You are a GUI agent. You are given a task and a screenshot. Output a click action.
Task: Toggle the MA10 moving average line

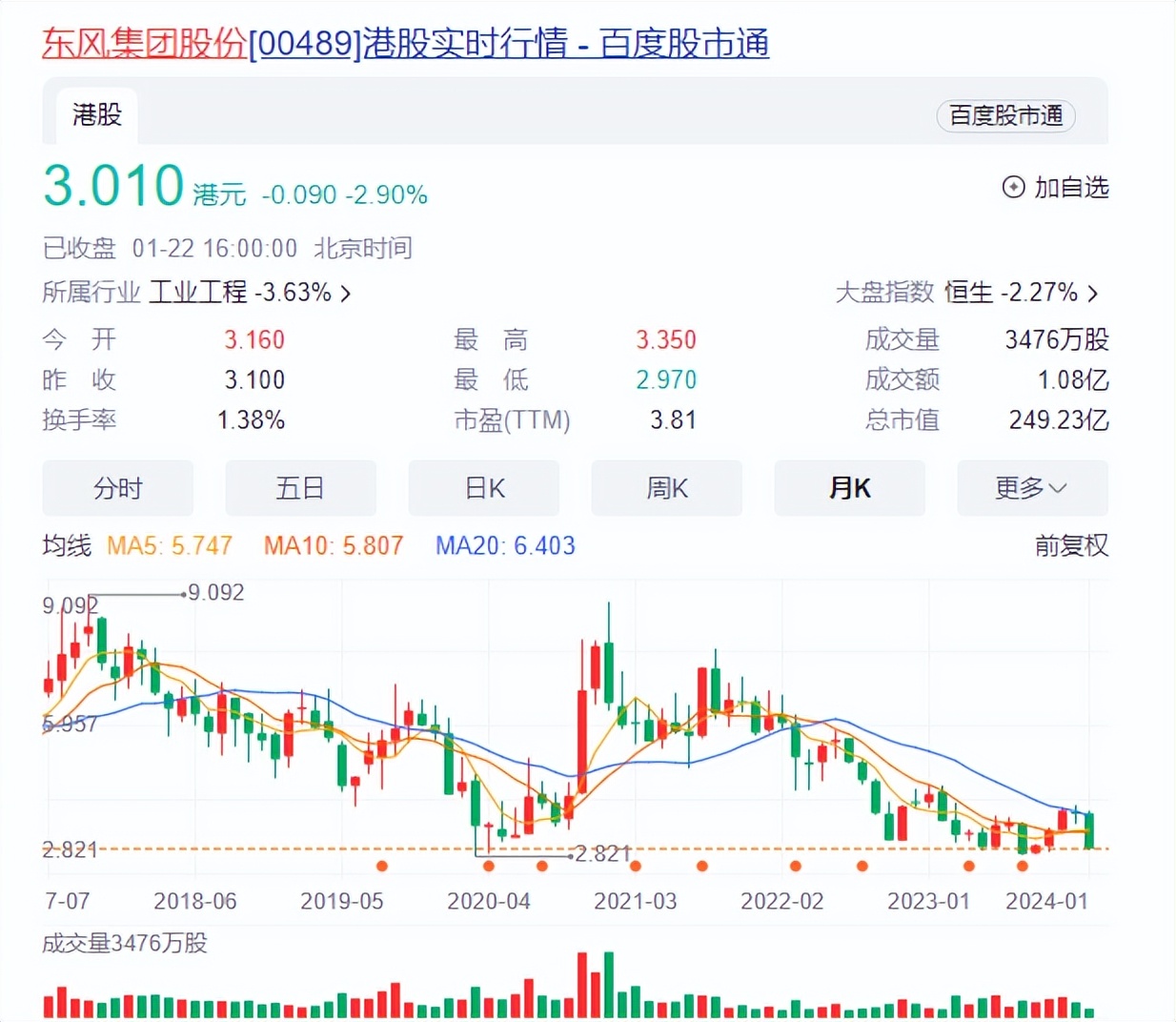click(334, 545)
